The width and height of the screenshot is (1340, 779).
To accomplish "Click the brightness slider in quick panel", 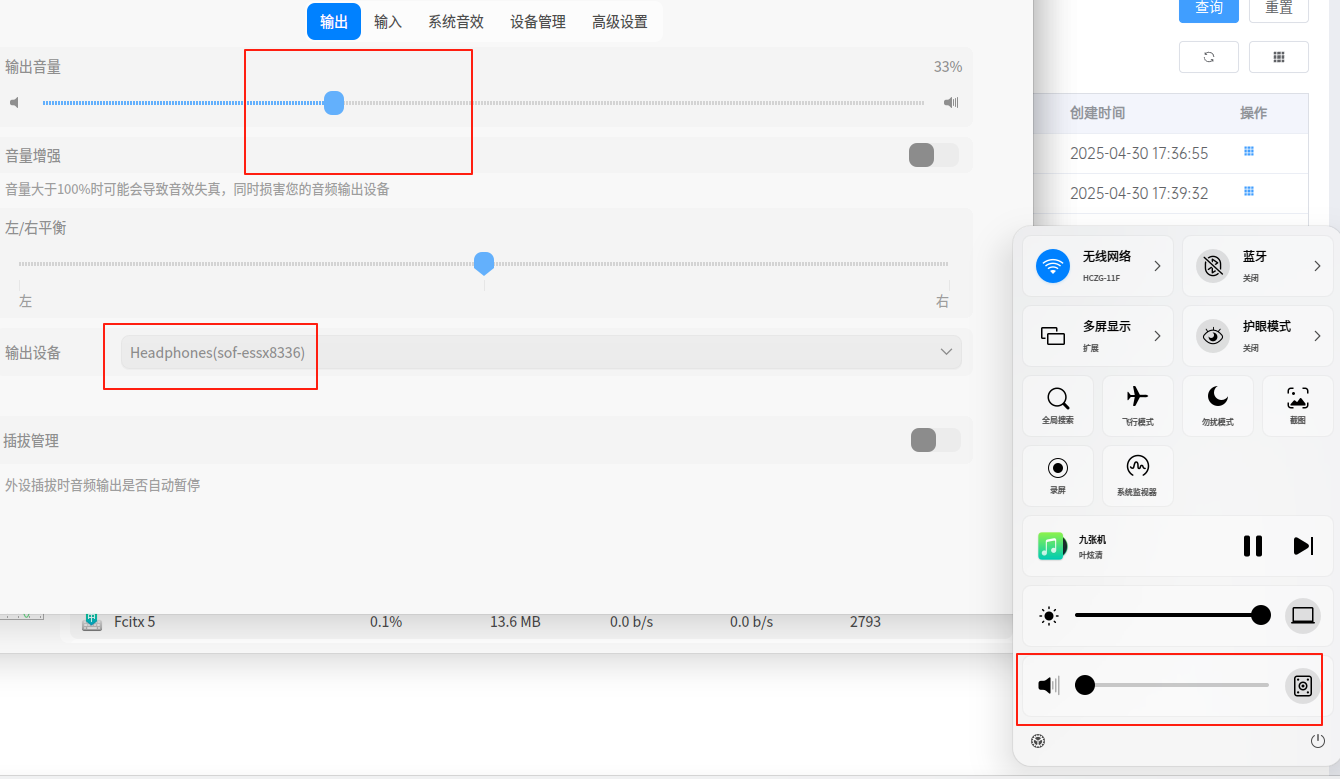I will click(1172, 615).
